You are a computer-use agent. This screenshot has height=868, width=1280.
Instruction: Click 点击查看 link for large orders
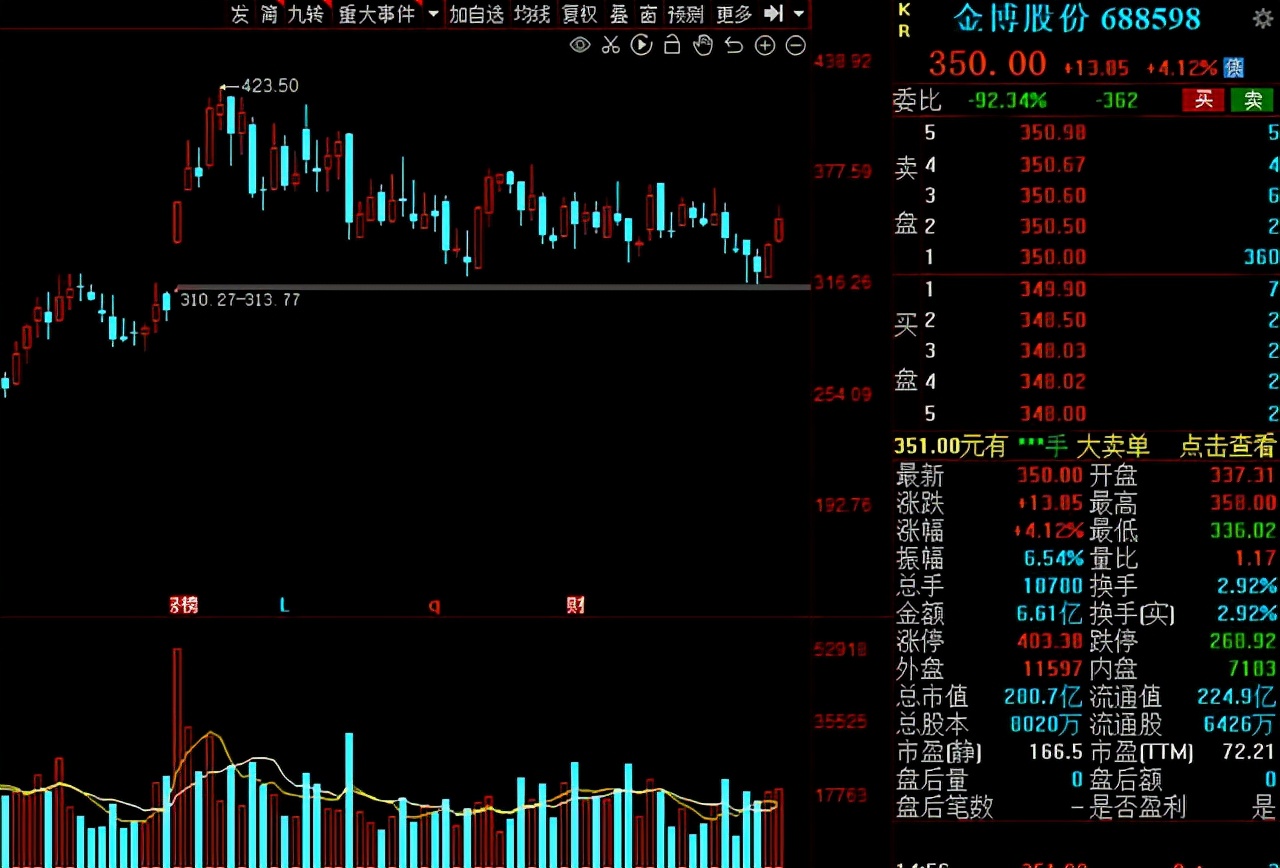pyautogui.click(x=1228, y=446)
